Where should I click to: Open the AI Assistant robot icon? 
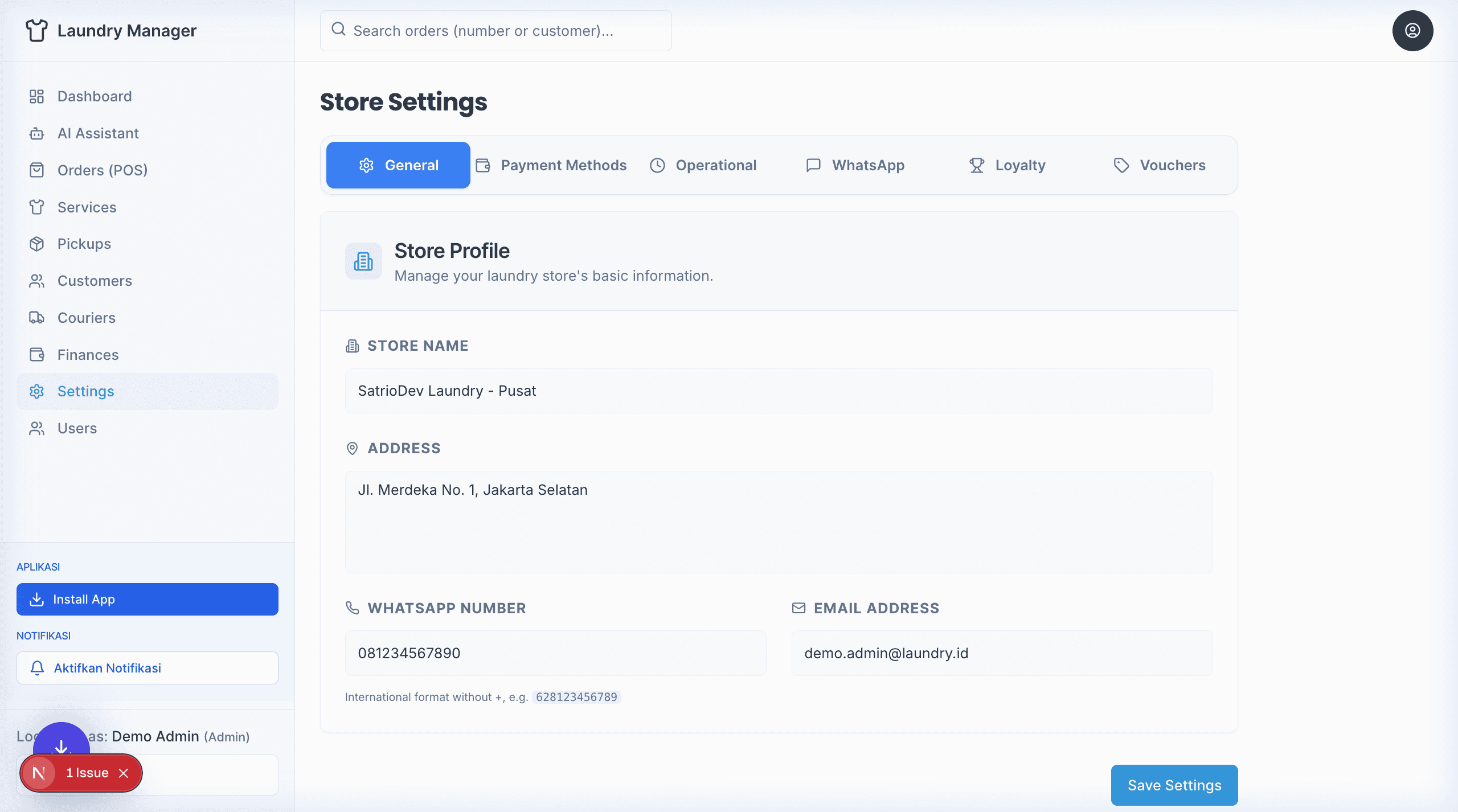[37, 133]
